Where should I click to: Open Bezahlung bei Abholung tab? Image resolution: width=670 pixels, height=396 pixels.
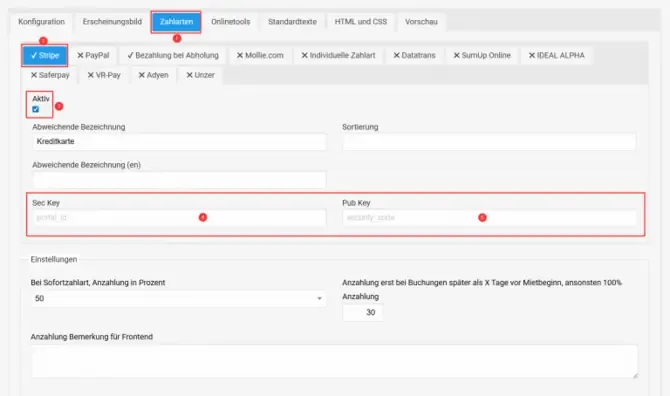click(173, 56)
